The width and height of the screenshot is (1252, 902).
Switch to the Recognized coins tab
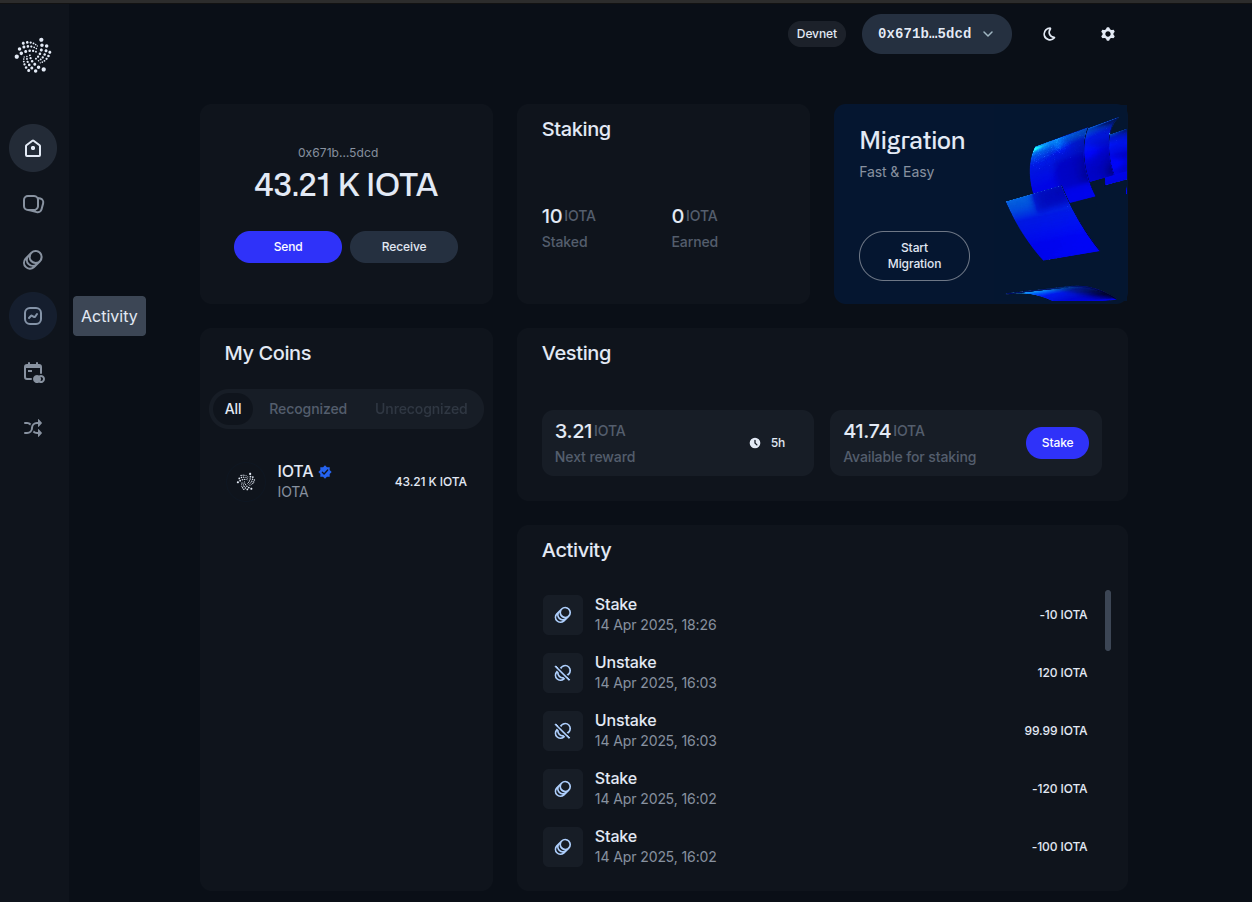(308, 409)
